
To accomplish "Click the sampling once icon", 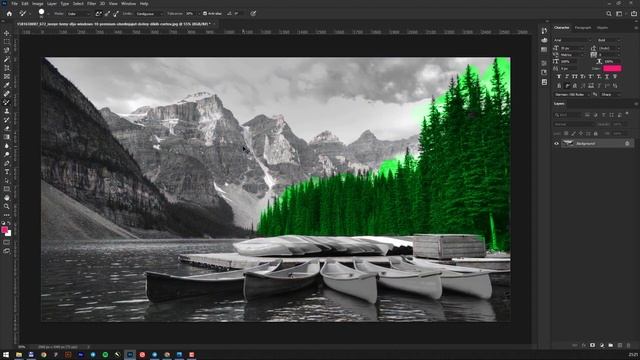I will coord(107,13).
